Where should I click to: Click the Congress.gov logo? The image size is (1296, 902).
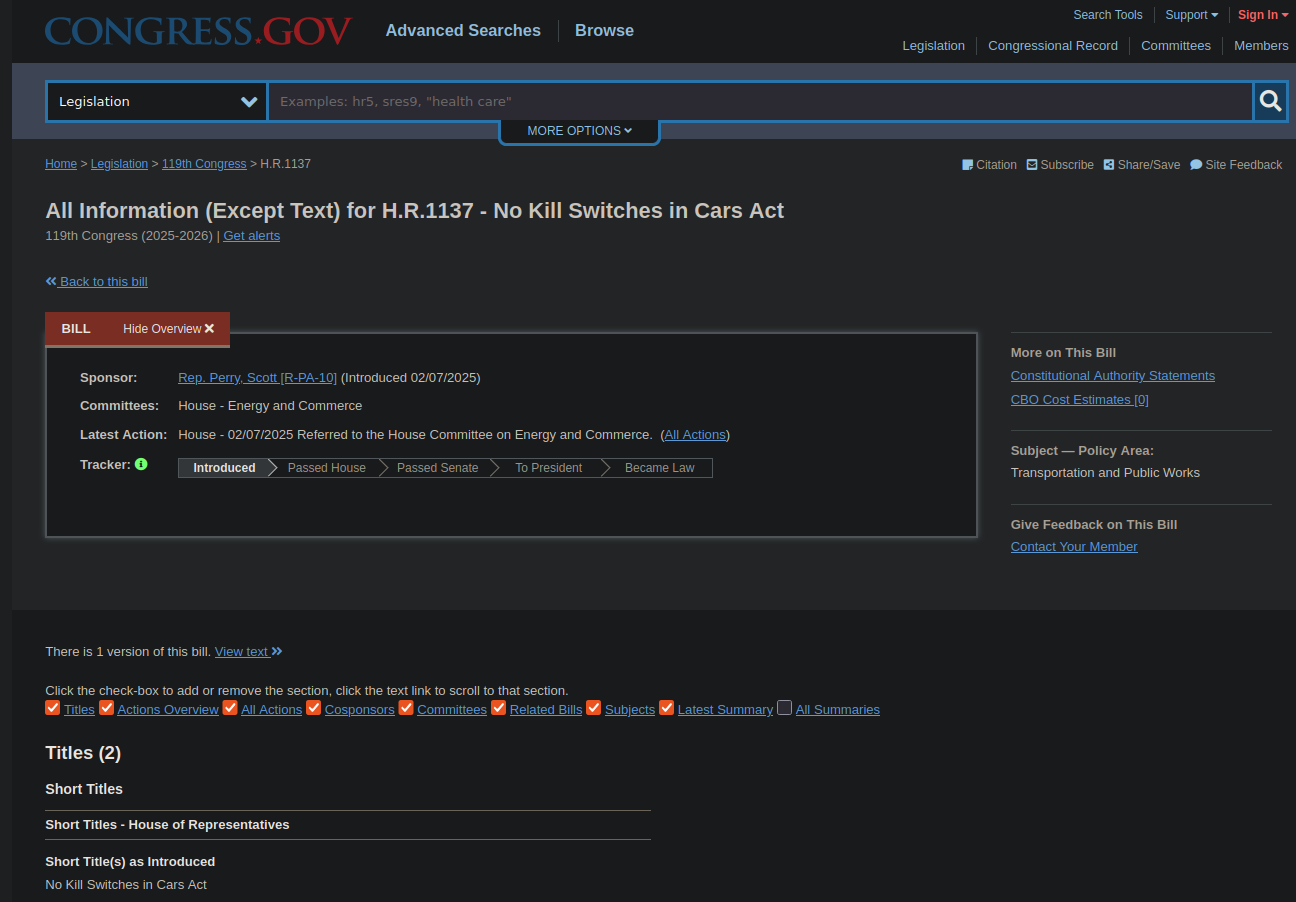coord(198,30)
